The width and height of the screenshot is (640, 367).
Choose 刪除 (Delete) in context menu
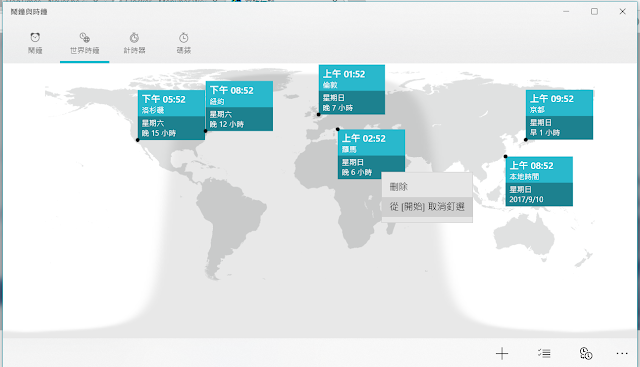pyautogui.click(x=427, y=187)
